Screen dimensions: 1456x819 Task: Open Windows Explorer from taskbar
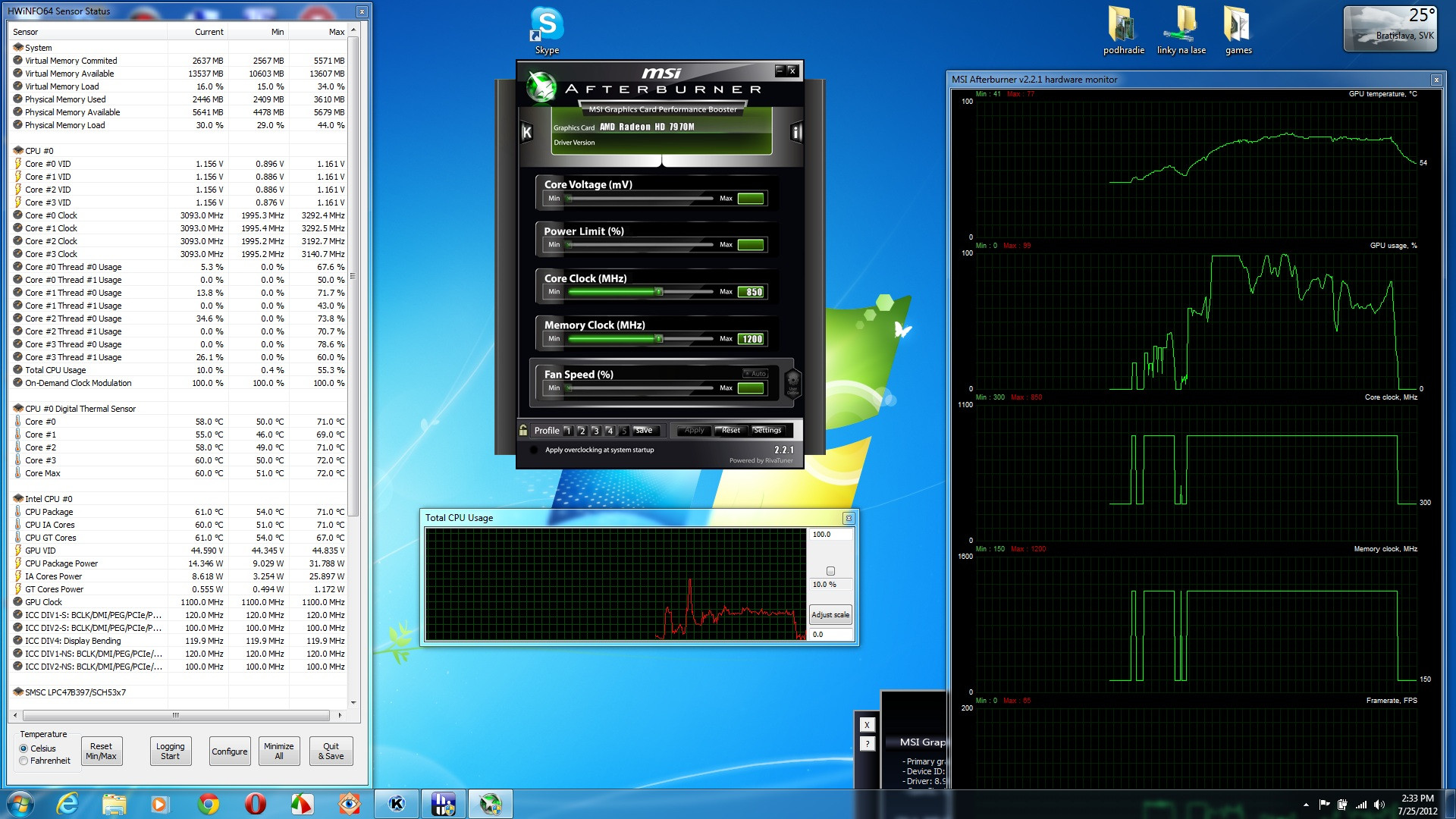(x=115, y=804)
